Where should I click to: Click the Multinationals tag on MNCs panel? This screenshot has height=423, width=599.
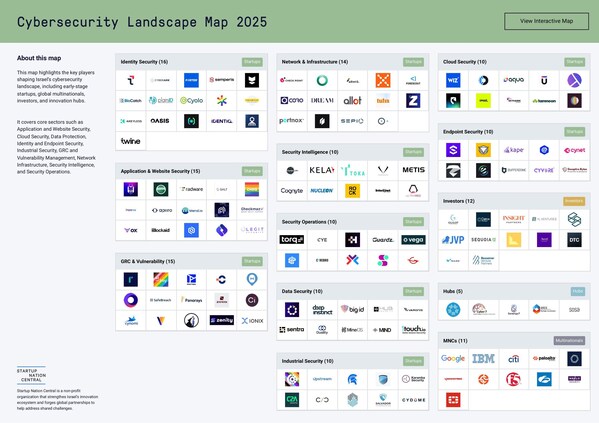click(569, 340)
